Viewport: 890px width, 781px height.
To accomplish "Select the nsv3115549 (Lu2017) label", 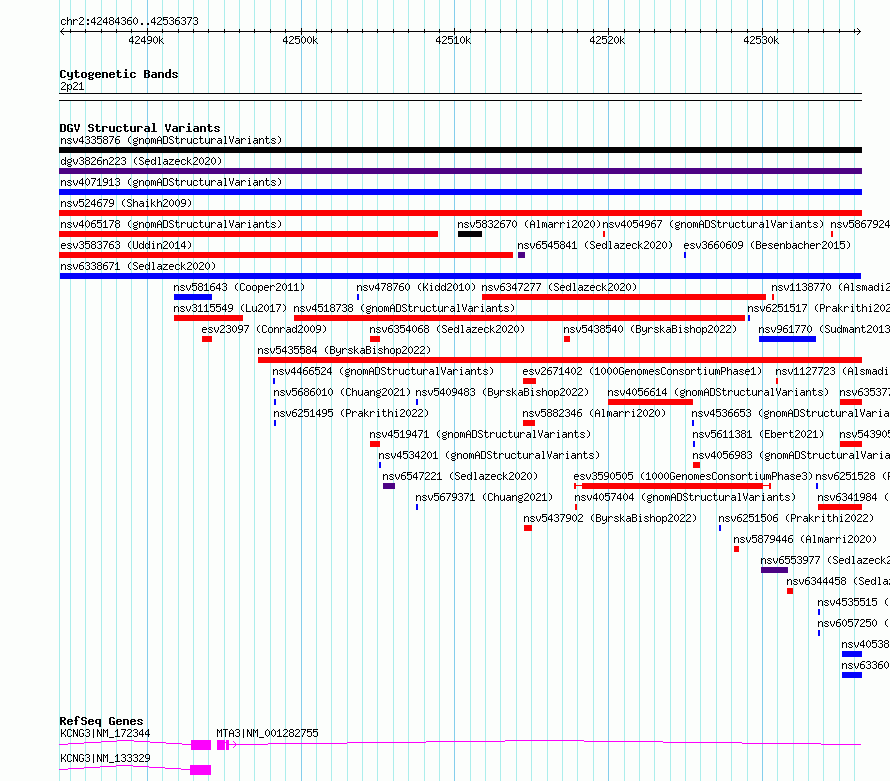I will click(230, 308).
